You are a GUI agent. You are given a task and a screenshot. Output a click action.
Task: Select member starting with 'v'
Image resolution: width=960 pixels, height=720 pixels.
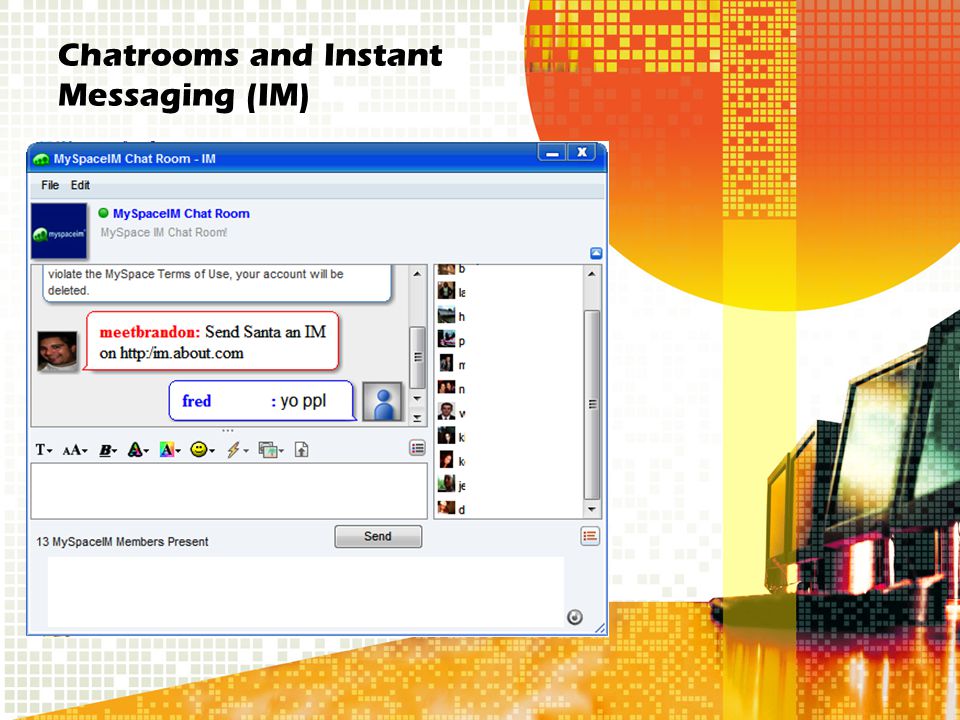(452, 413)
